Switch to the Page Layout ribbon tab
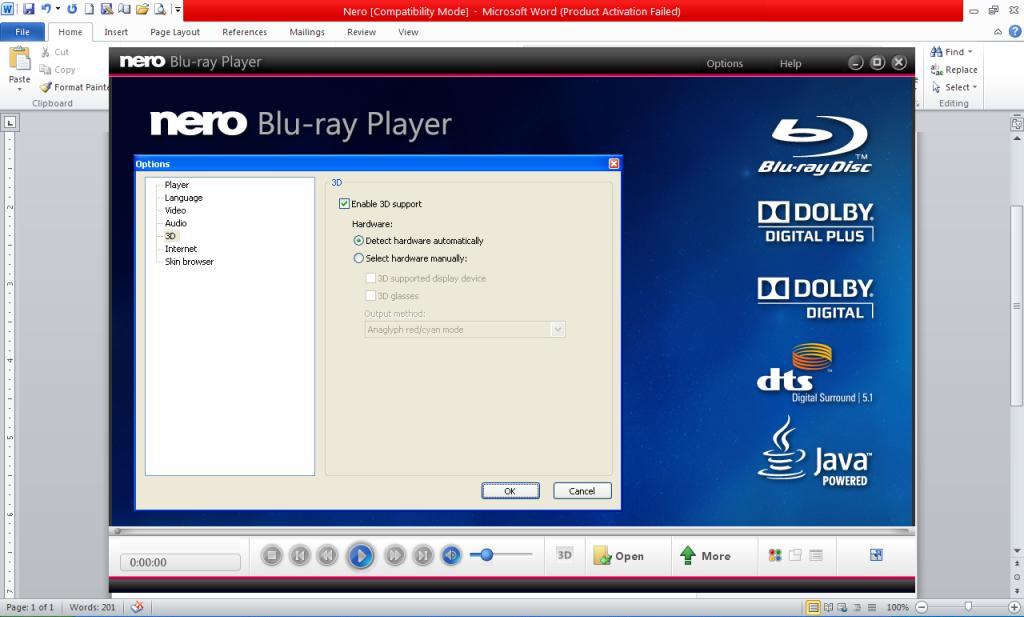Screen dimensions: 1024x617 coord(175,32)
